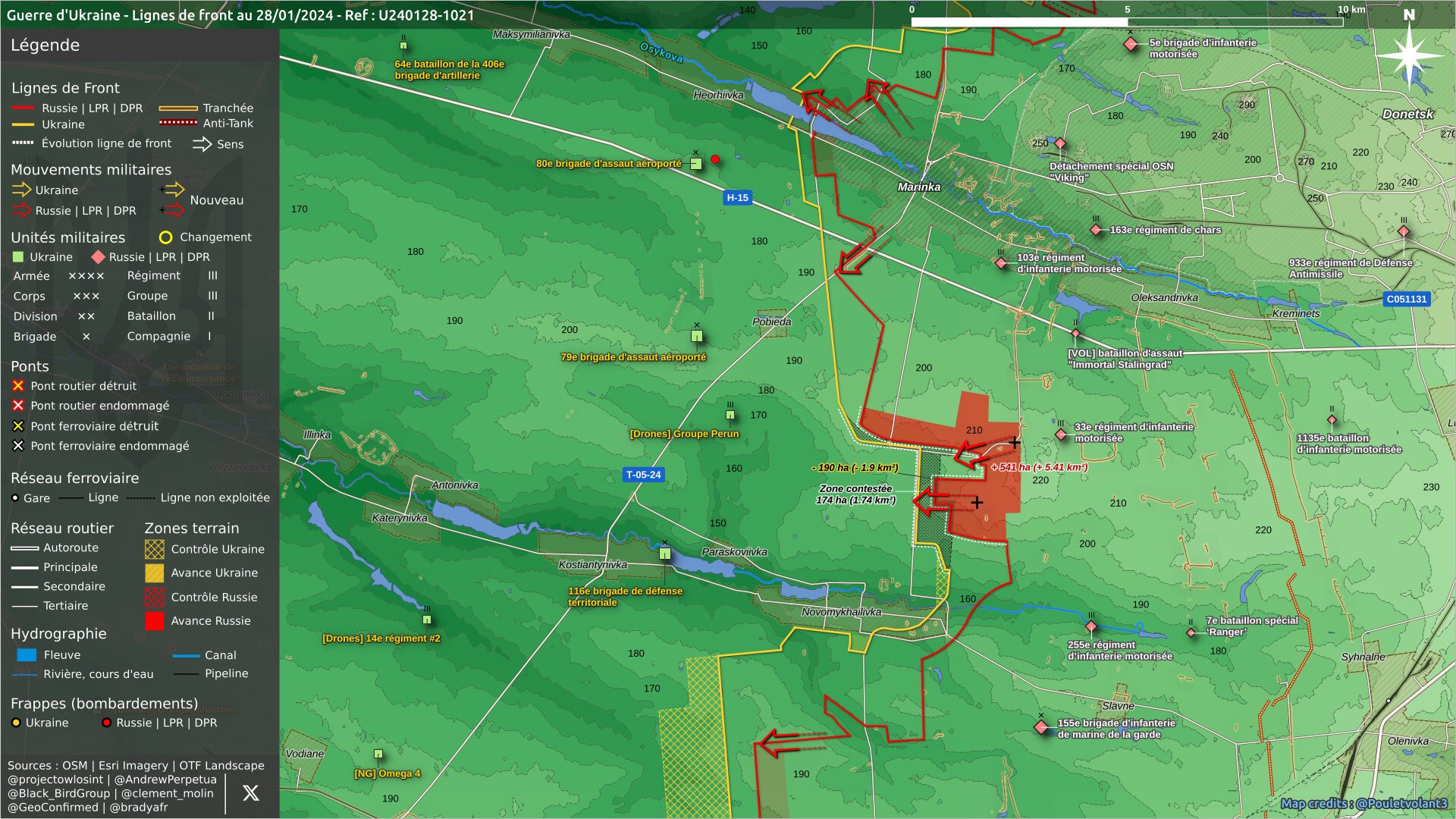
Task: Select the 155e brigade de marine diamond
Action: (1041, 727)
